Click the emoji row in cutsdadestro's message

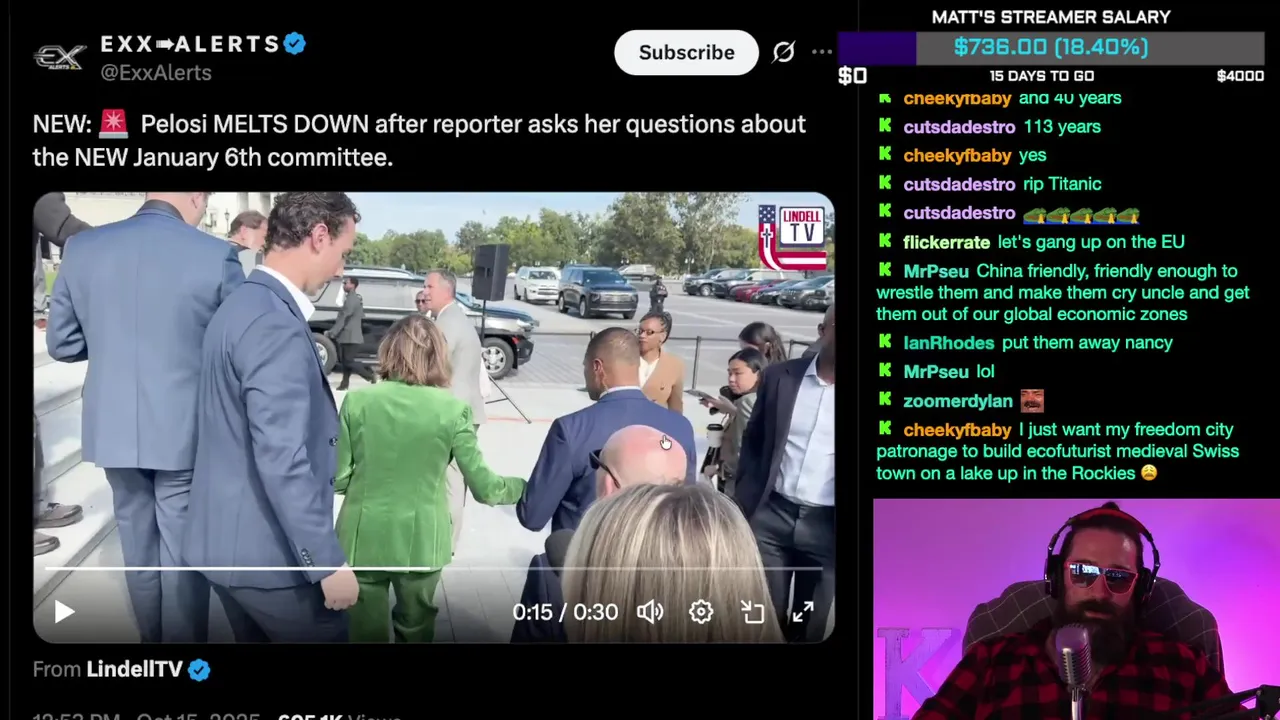[x=1081, y=213]
